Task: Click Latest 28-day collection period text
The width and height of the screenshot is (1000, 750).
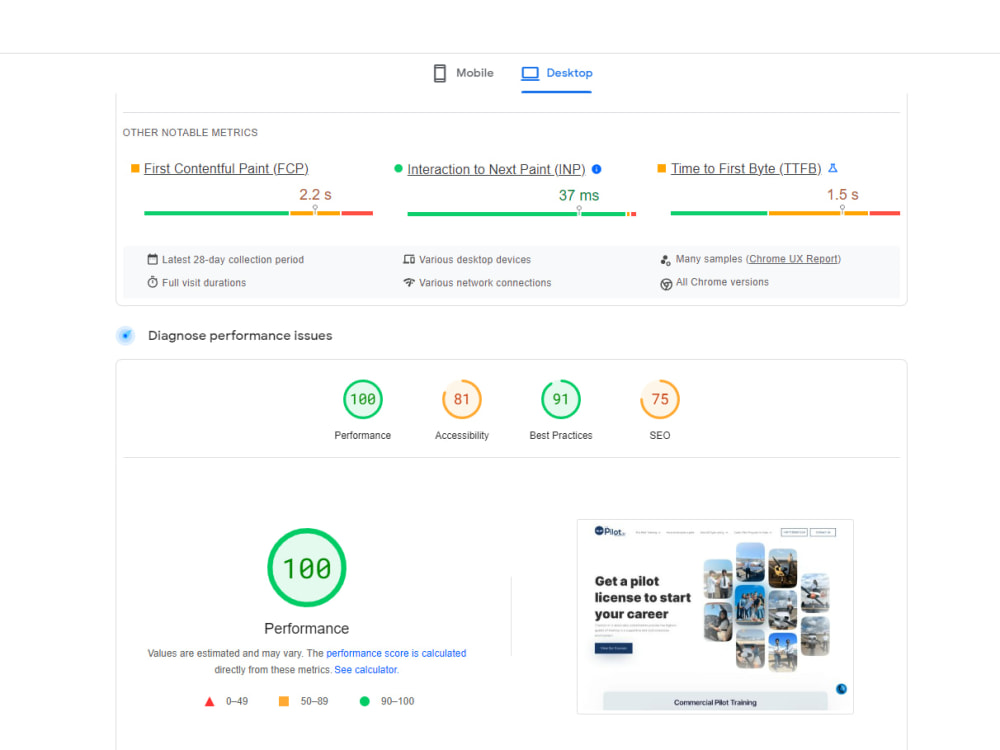Action: point(233,260)
